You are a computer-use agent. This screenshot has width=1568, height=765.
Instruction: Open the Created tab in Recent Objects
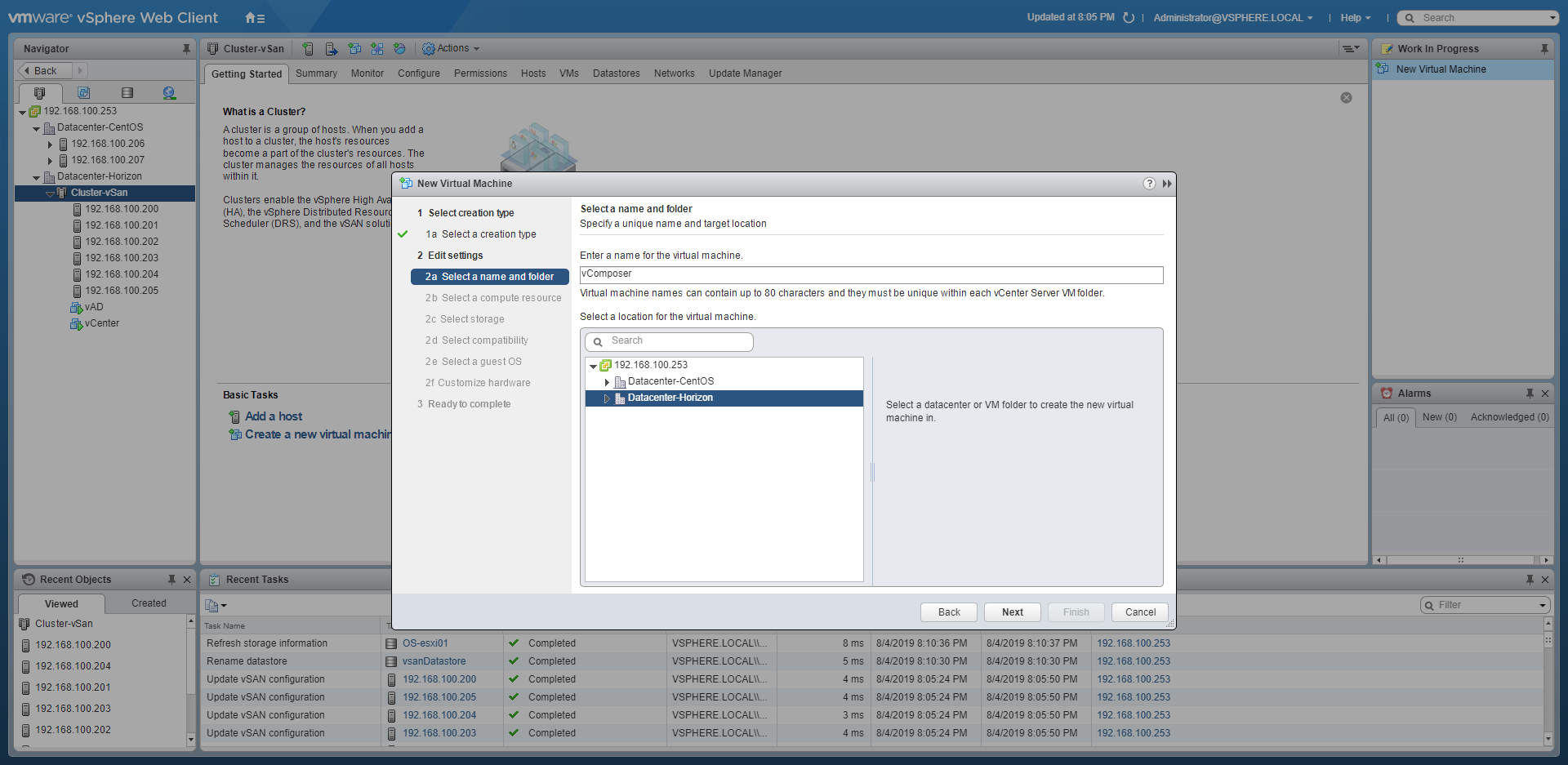149,603
